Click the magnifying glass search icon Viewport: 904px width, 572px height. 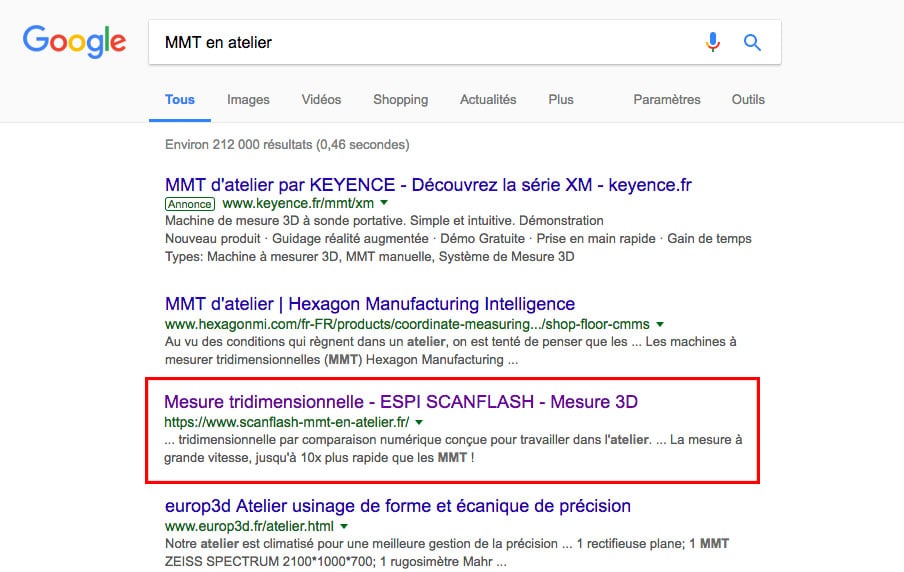coord(752,42)
